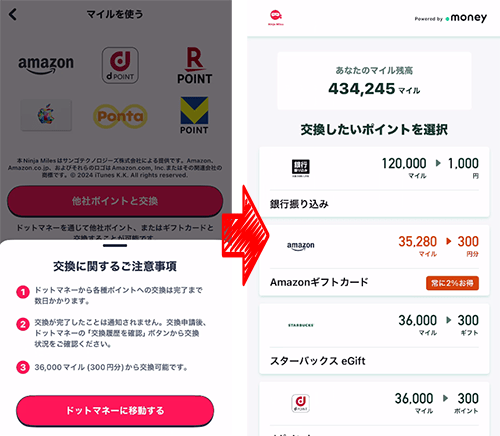Select the Ponta points icon
The width and height of the screenshot is (500, 436).
click(120, 116)
